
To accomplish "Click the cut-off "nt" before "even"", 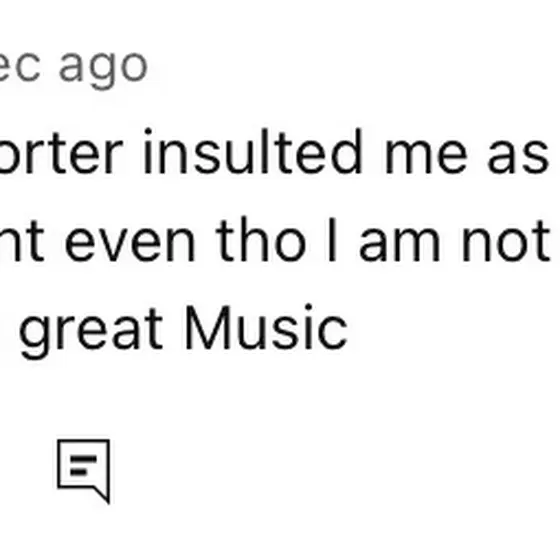I will point(22,241).
